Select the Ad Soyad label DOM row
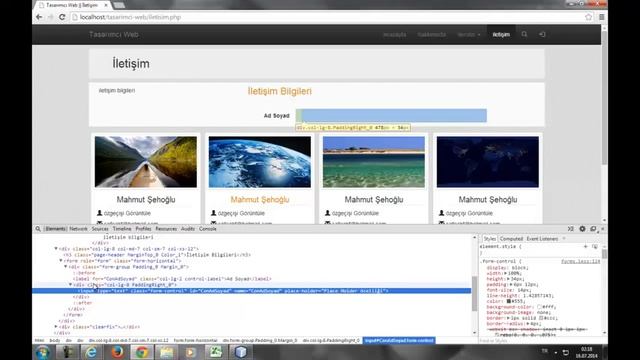The height and width of the screenshot is (360, 640). (x=172, y=279)
